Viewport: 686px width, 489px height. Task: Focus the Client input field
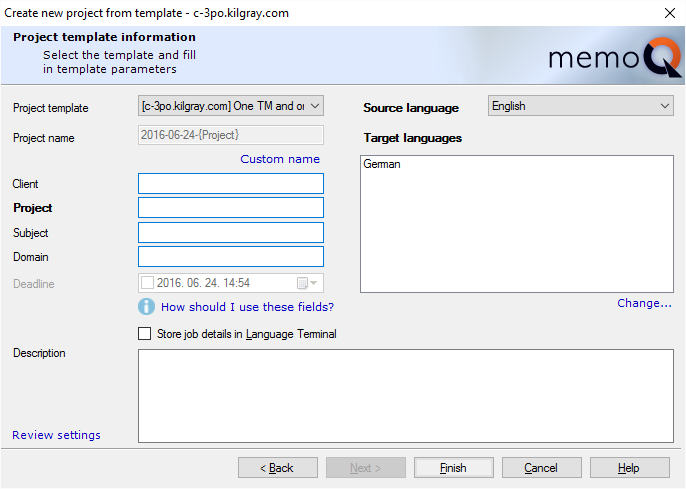pos(231,183)
